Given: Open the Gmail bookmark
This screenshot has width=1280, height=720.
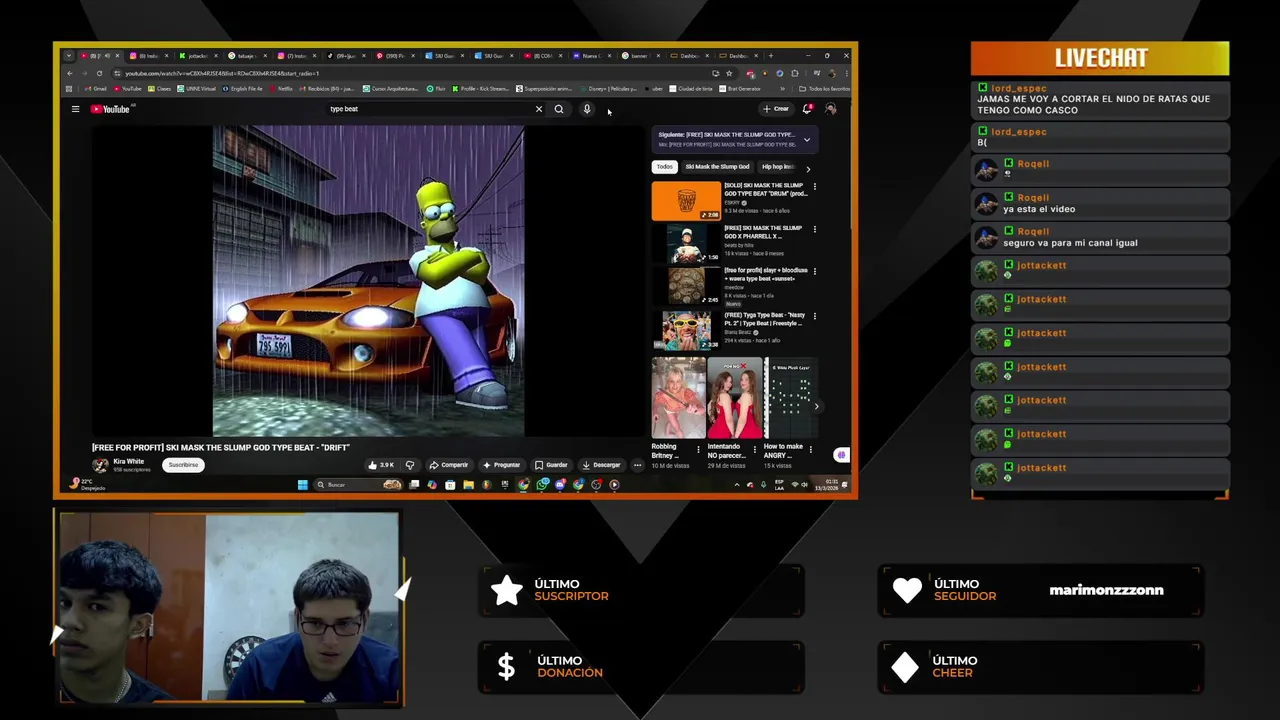Looking at the screenshot, I should click(x=95, y=89).
